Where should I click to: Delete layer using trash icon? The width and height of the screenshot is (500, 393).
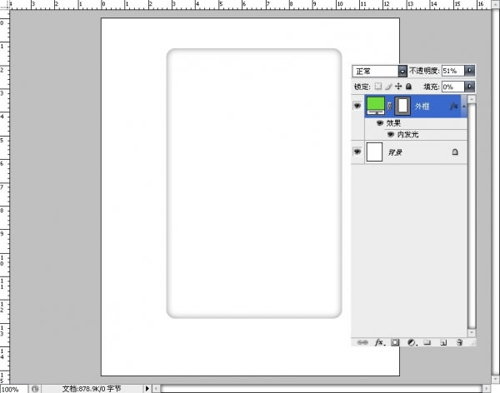[460, 342]
